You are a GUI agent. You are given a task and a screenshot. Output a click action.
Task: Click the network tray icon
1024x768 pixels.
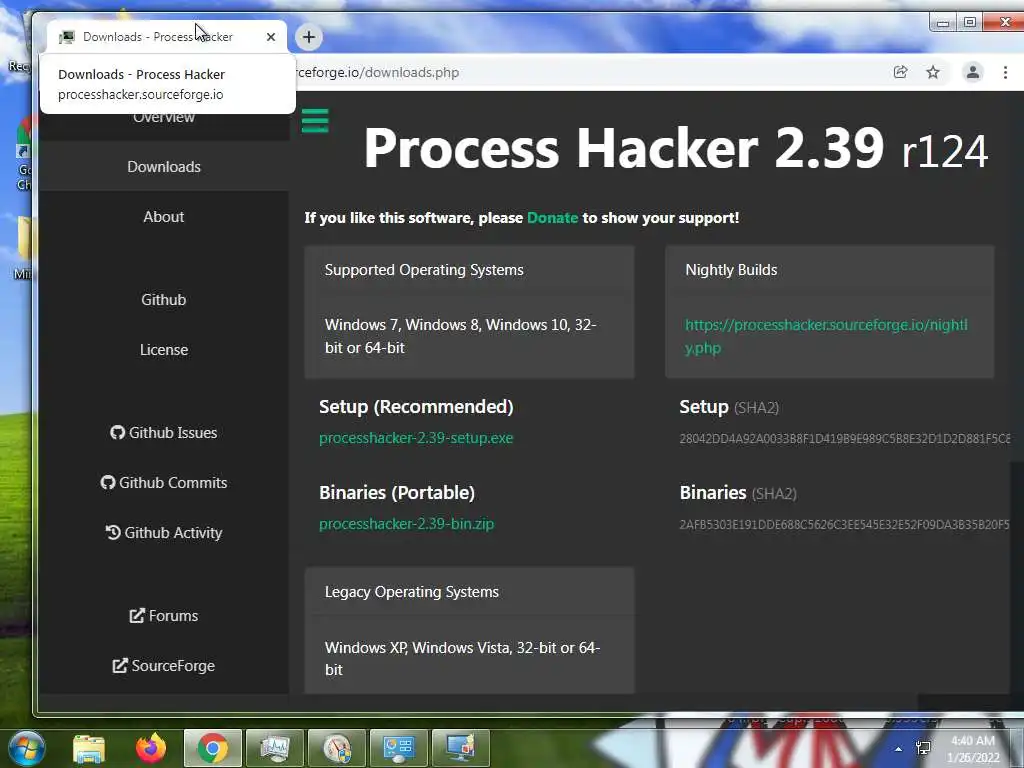click(x=923, y=748)
